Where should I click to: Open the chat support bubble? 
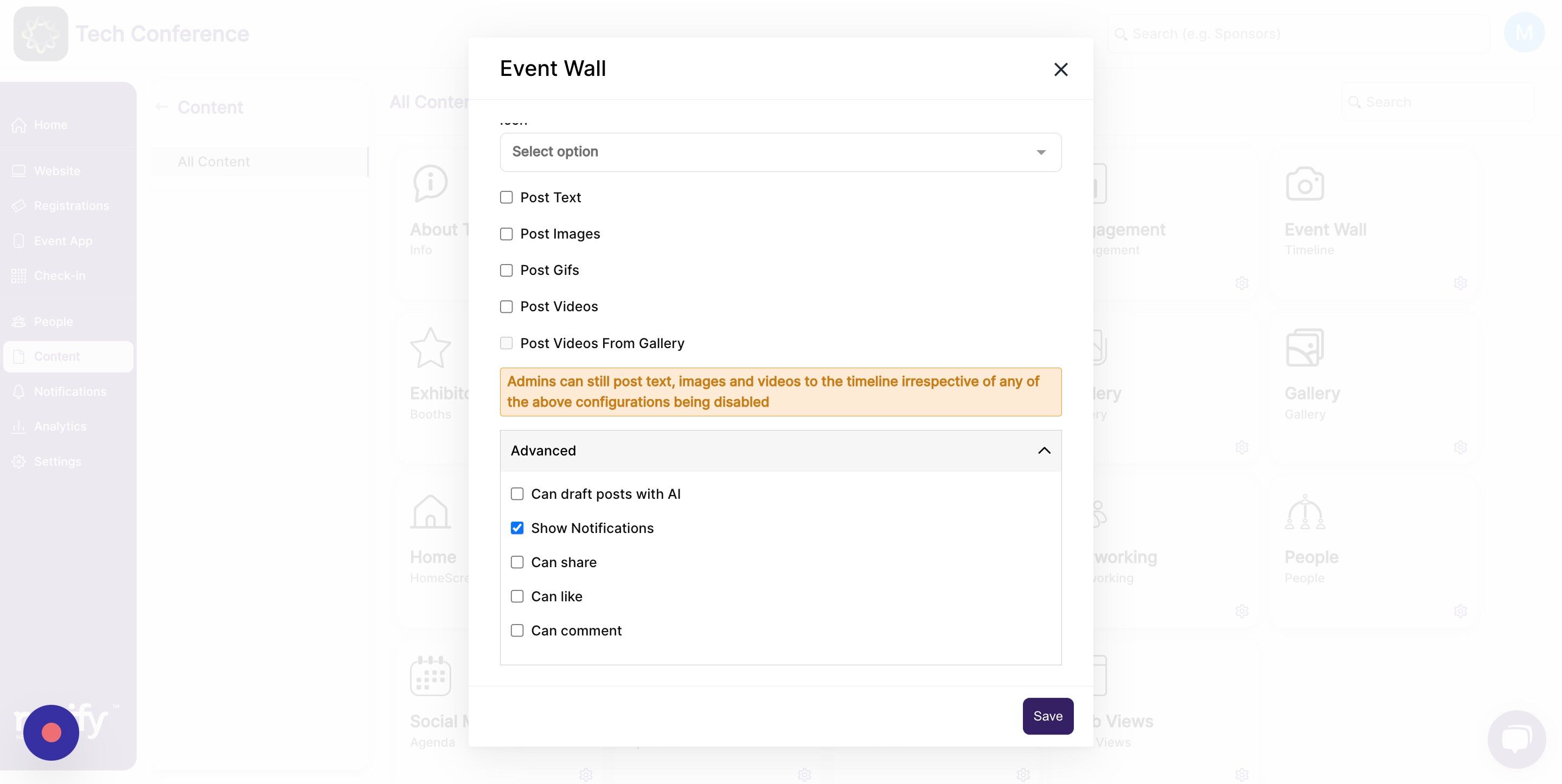click(x=1516, y=738)
